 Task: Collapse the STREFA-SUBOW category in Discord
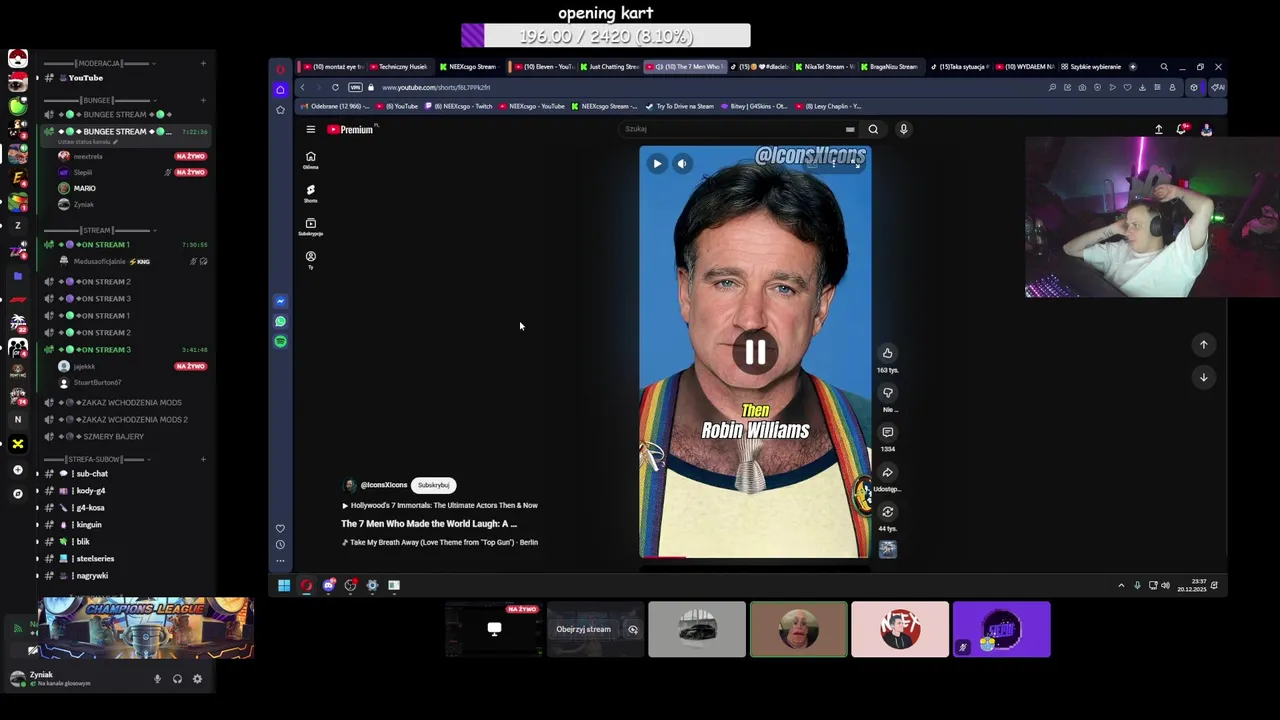click(x=97, y=459)
